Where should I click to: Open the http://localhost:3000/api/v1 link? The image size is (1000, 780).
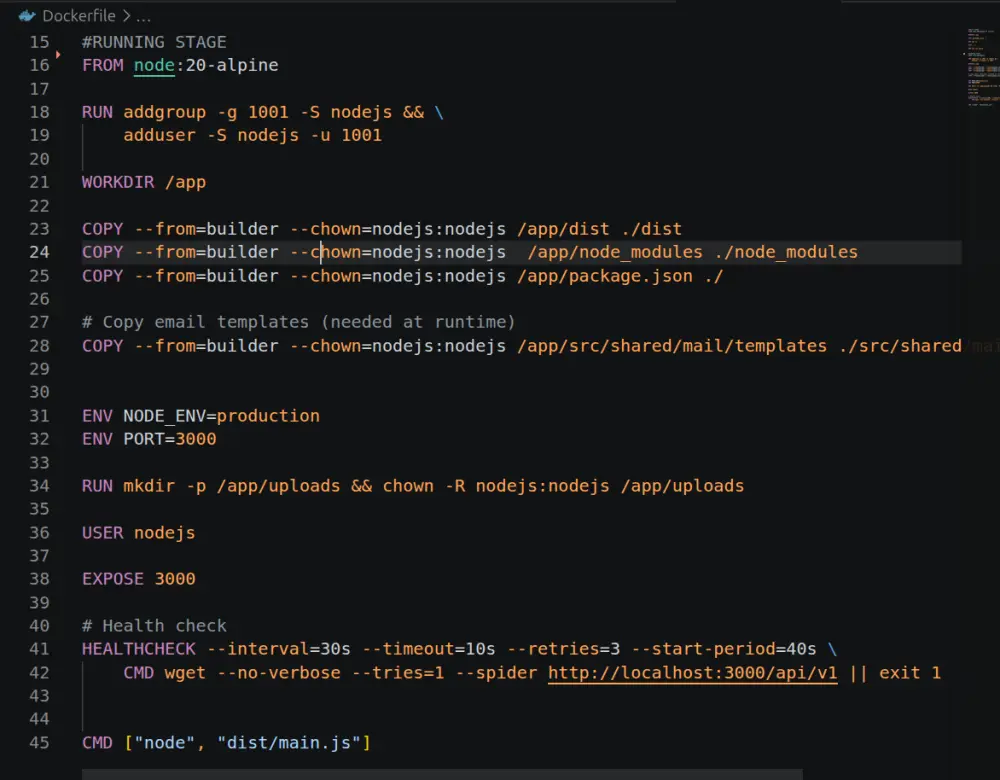(x=692, y=673)
